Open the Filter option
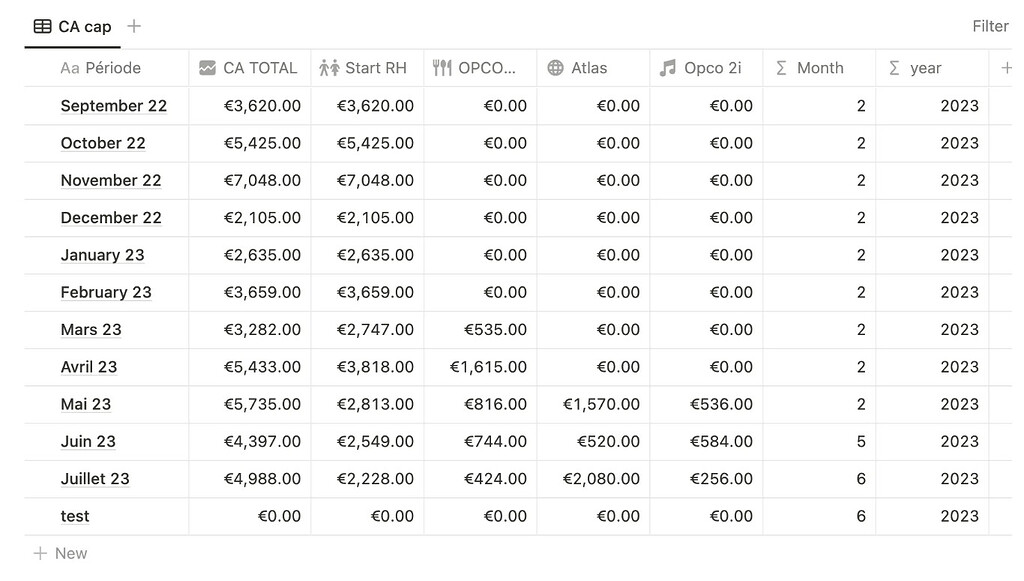This screenshot has width=1024, height=581. click(x=990, y=26)
